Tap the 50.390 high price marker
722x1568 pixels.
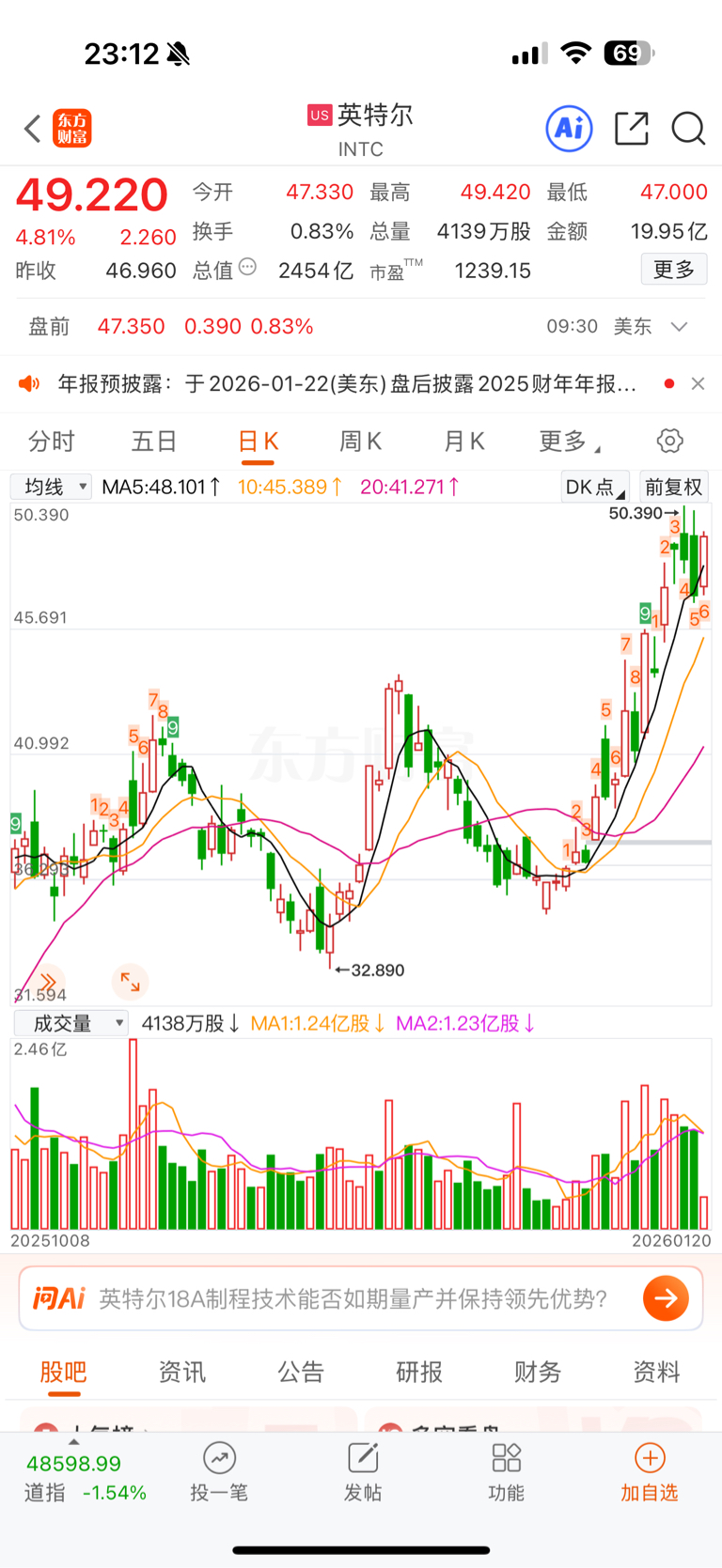click(x=643, y=513)
